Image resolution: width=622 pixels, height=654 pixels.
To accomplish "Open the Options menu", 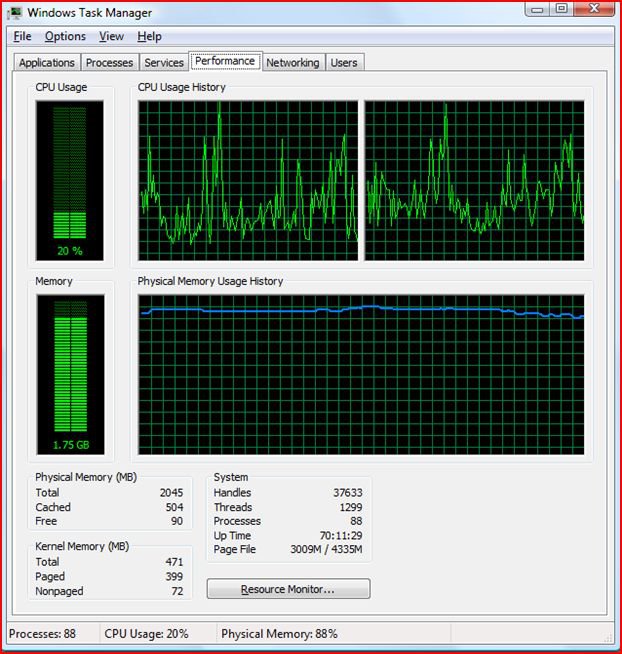I will 65,37.
